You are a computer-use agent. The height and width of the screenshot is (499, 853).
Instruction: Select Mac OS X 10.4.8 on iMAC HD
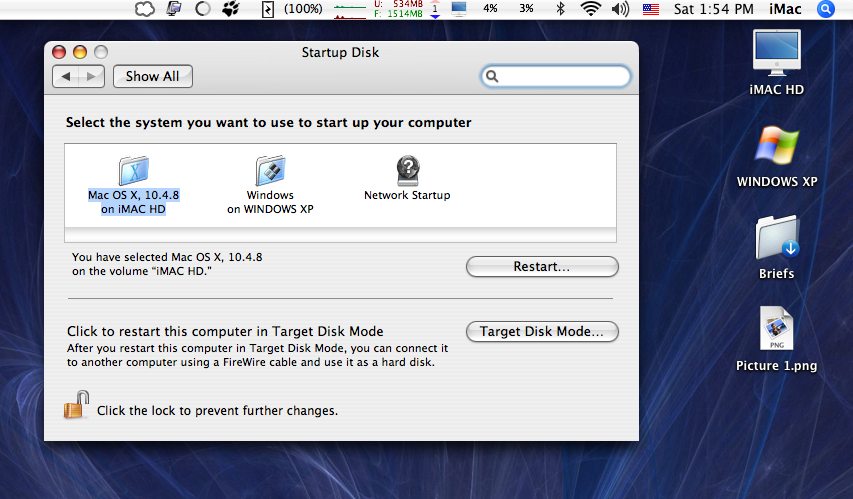133,185
